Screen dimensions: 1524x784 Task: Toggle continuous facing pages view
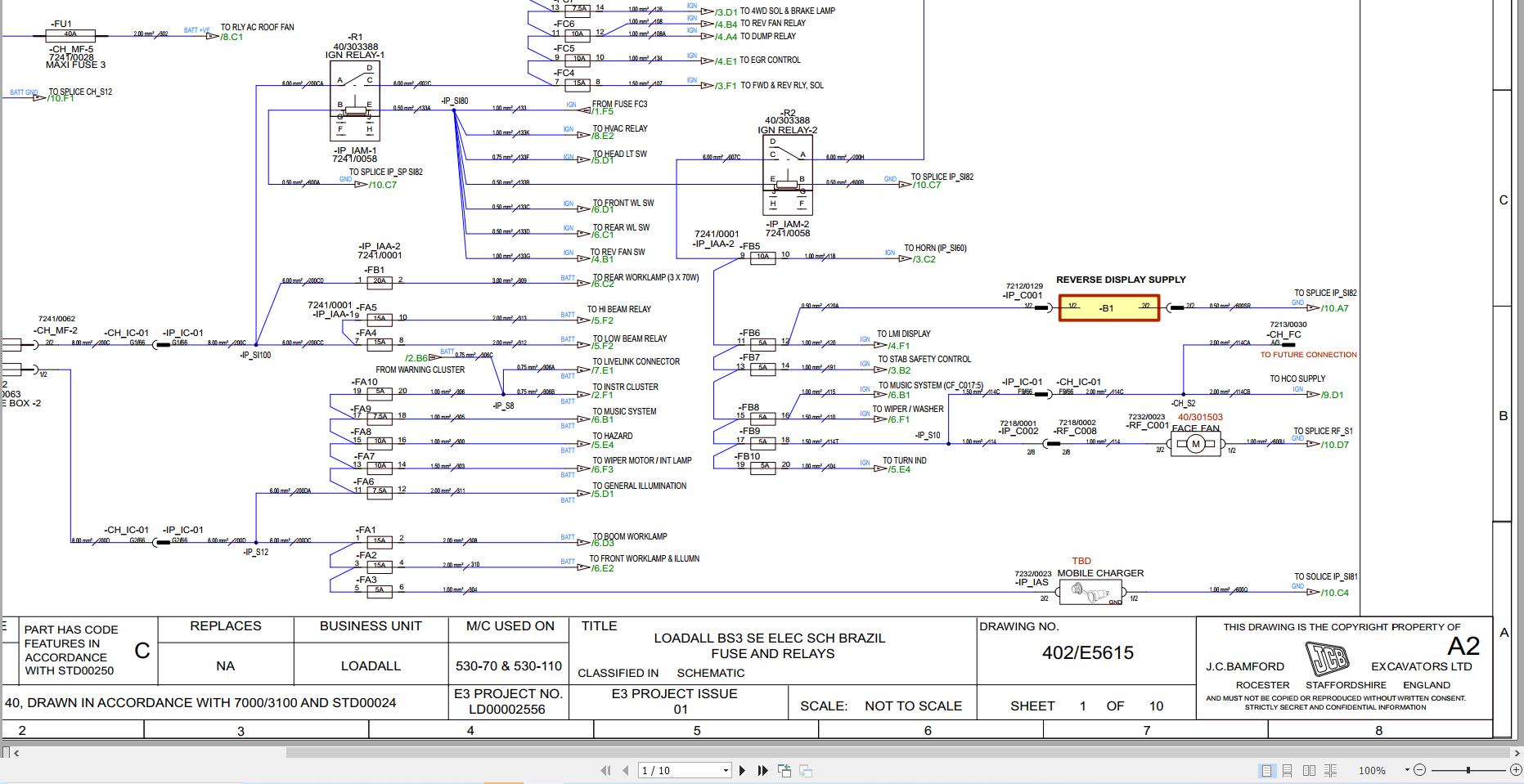pos(1331,770)
